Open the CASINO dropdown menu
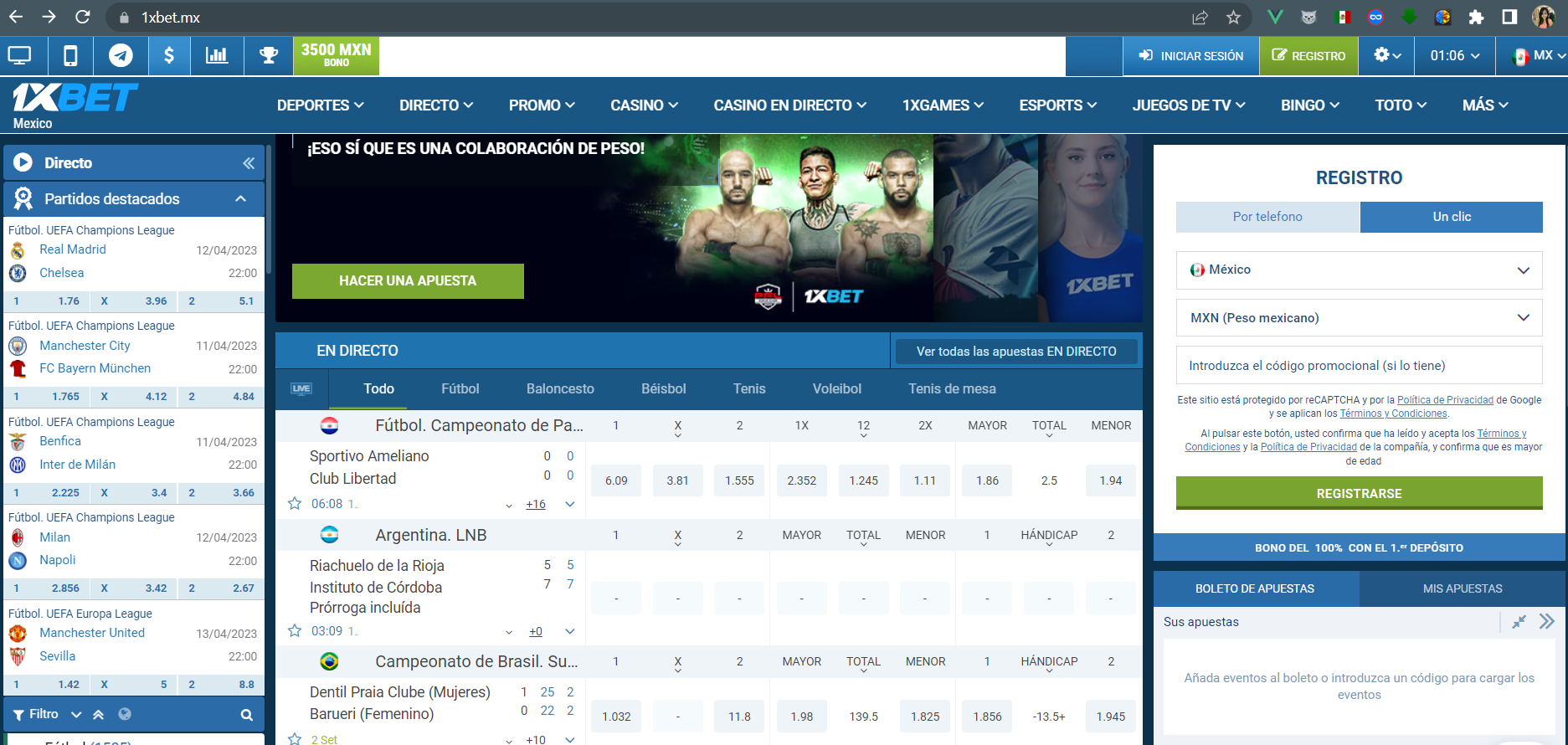Screen dimensions: 1568x745 coord(644,105)
